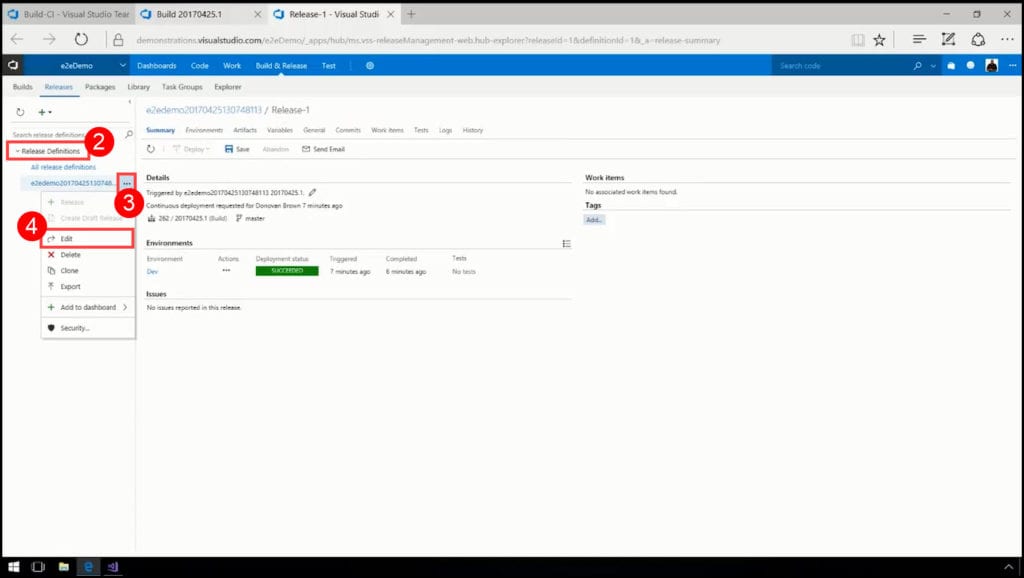
Task: Click Save in release toolbar
Action: coord(237,150)
